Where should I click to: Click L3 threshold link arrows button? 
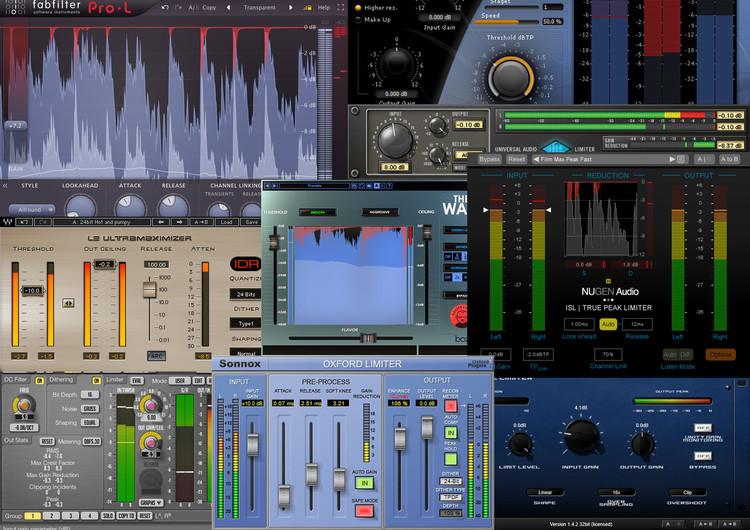click(68, 303)
